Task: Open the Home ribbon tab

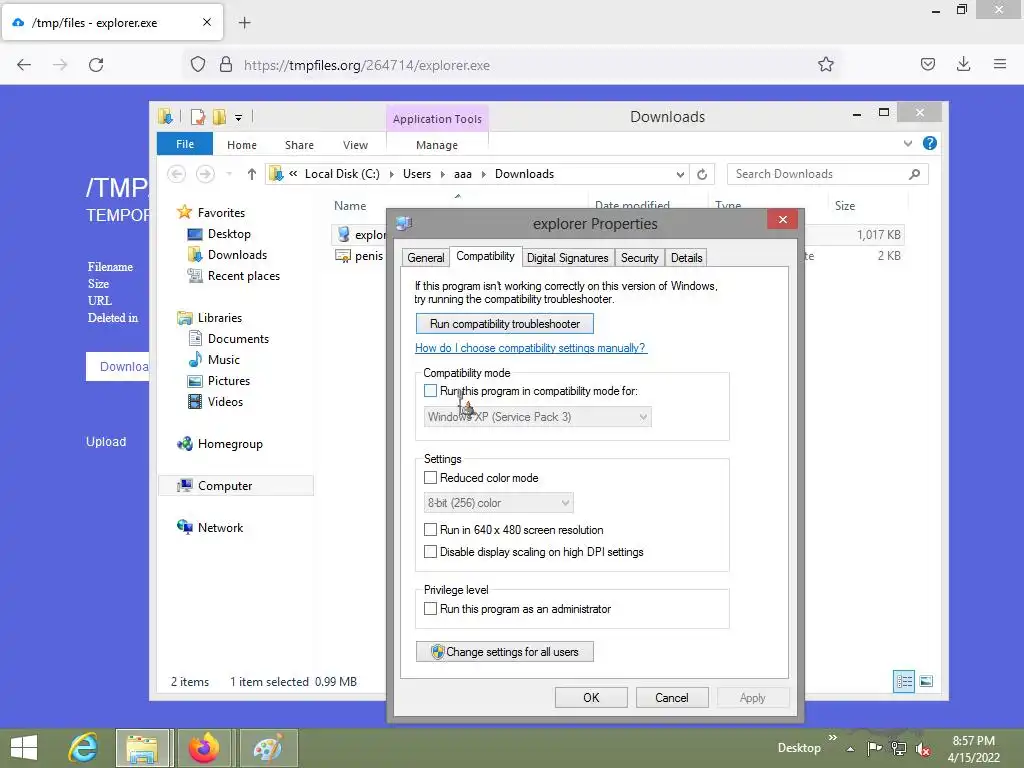Action: pos(242,145)
